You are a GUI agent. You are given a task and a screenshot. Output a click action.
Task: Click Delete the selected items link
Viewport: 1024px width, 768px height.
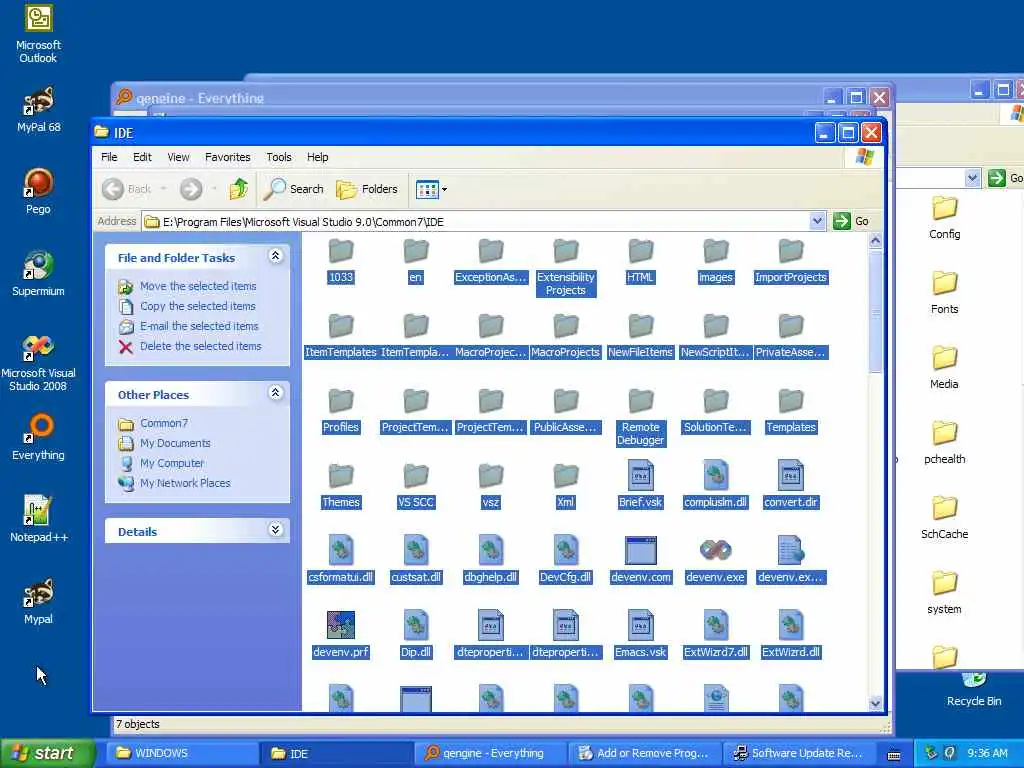[x=200, y=346]
